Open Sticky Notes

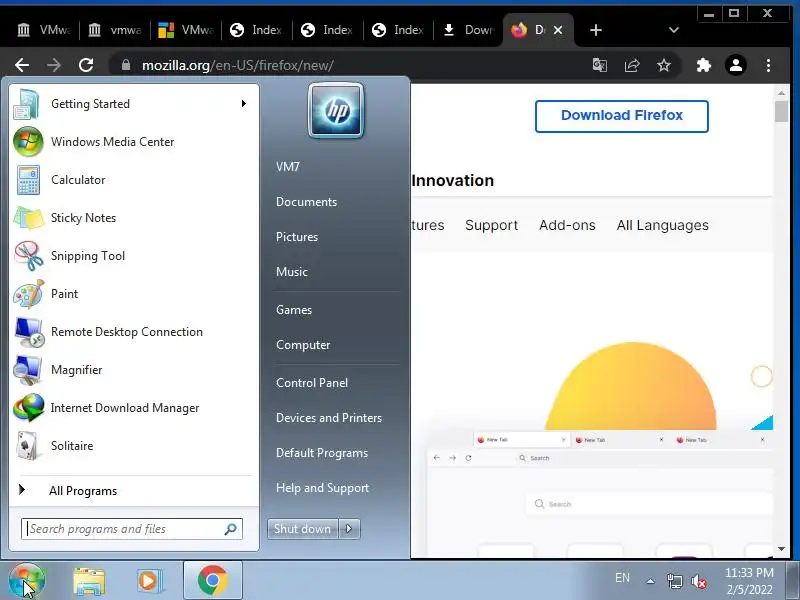coord(133,218)
